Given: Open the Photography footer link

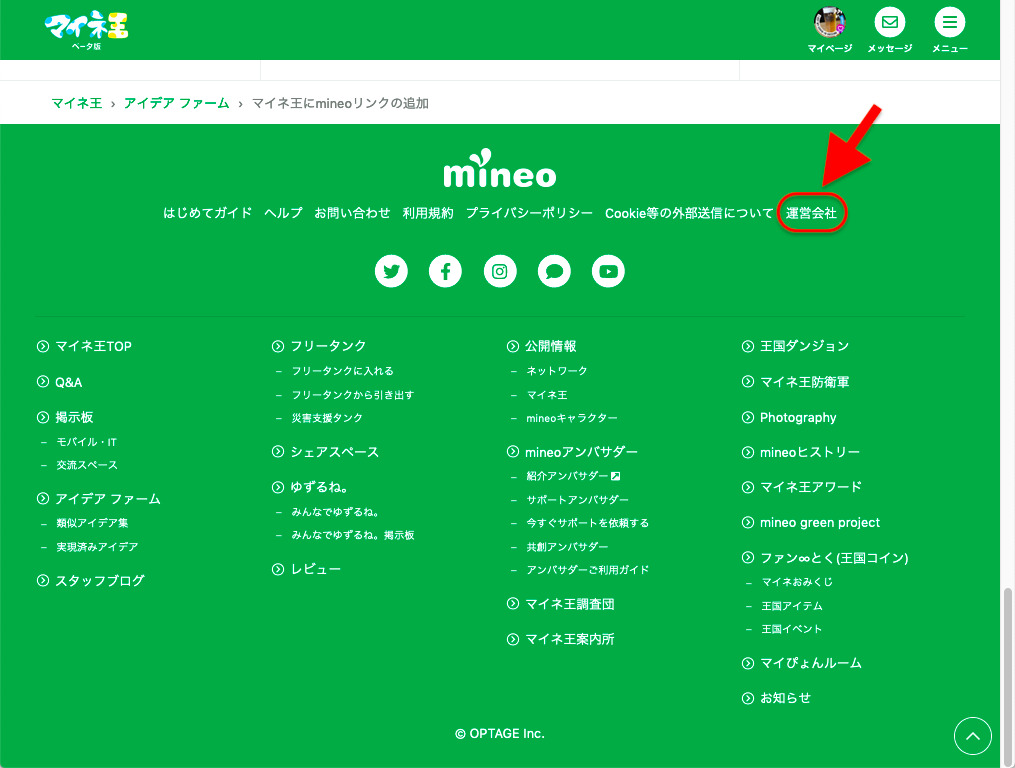Looking at the screenshot, I should 798,417.
